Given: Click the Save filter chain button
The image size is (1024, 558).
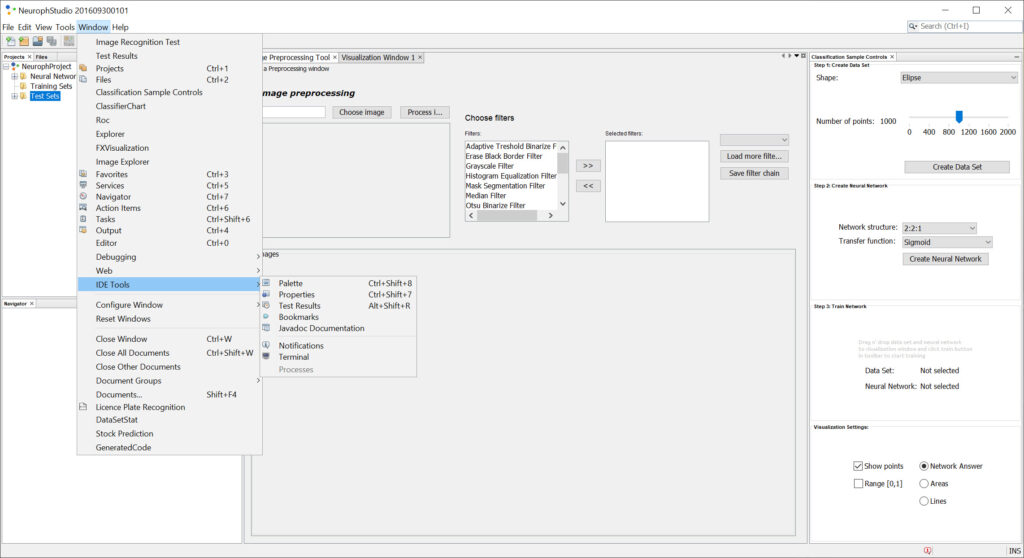Looking at the screenshot, I should (x=754, y=173).
